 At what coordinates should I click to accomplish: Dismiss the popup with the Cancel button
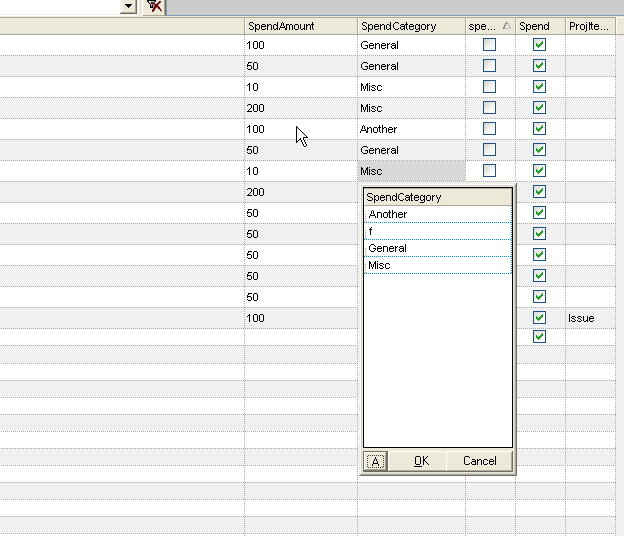pos(480,461)
